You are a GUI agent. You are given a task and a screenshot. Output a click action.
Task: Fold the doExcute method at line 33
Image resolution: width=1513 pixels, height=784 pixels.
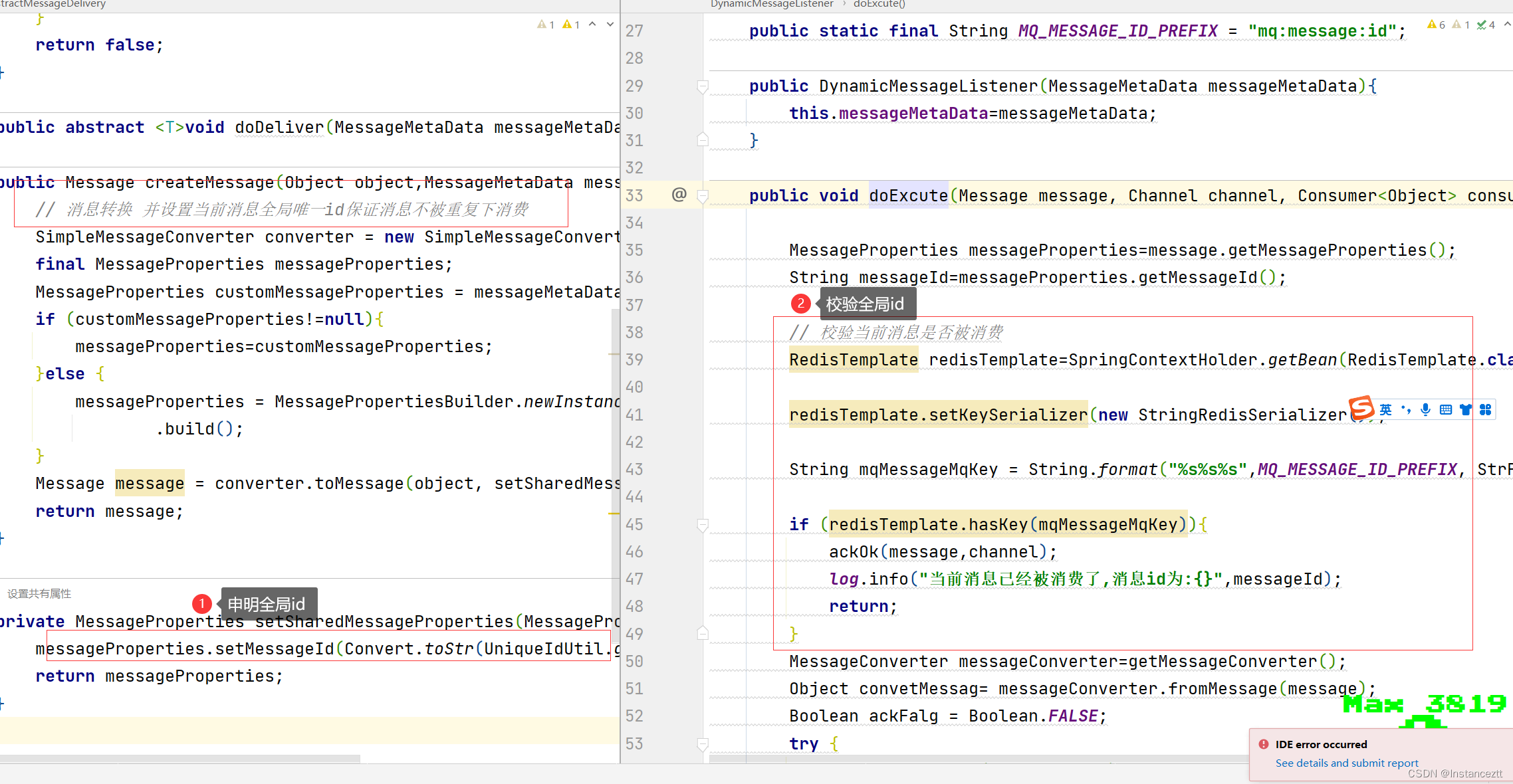(703, 195)
